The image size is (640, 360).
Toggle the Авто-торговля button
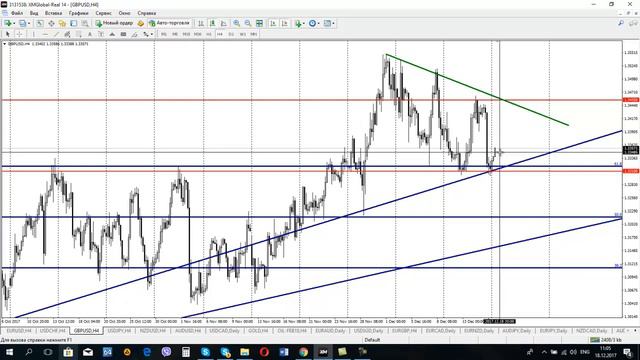tap(170, 23)
